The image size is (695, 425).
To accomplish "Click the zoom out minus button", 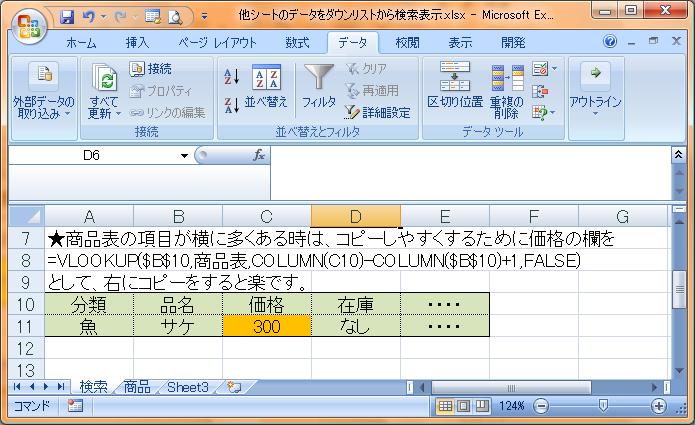I will click(541, 406).
